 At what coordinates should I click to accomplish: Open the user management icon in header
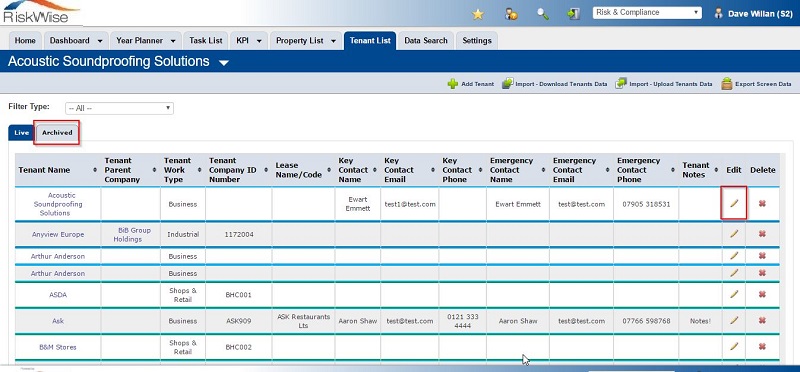[x=511, y=14]
